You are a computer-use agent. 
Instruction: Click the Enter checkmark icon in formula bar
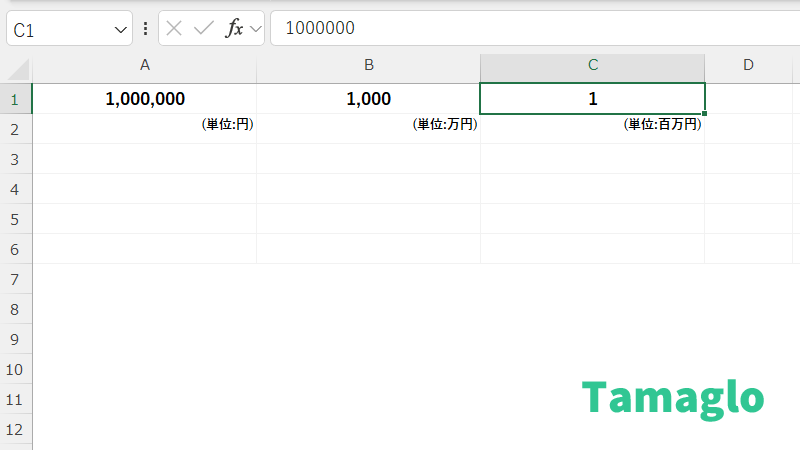click(x=204, y=28)
